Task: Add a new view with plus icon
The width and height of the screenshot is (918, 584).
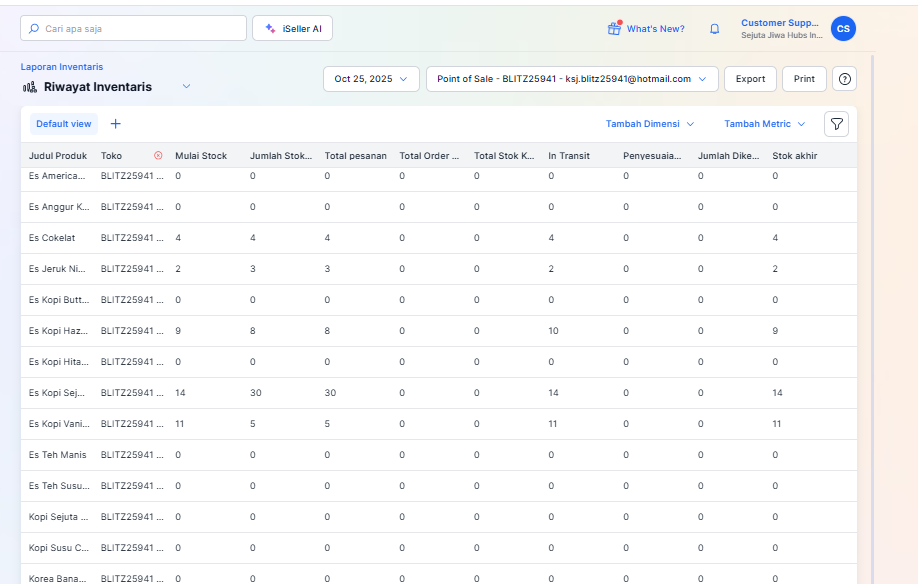Action: click(x=115, y=124)
